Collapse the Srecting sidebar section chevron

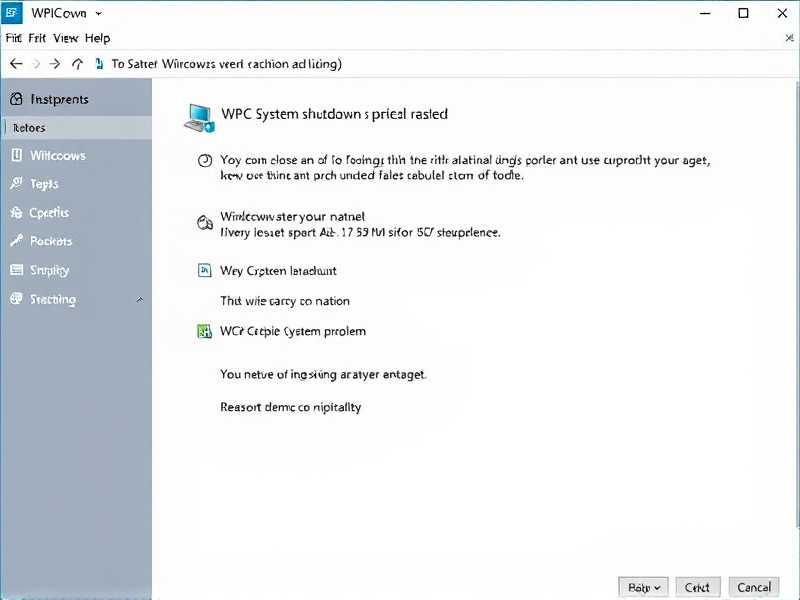[139, 300]
